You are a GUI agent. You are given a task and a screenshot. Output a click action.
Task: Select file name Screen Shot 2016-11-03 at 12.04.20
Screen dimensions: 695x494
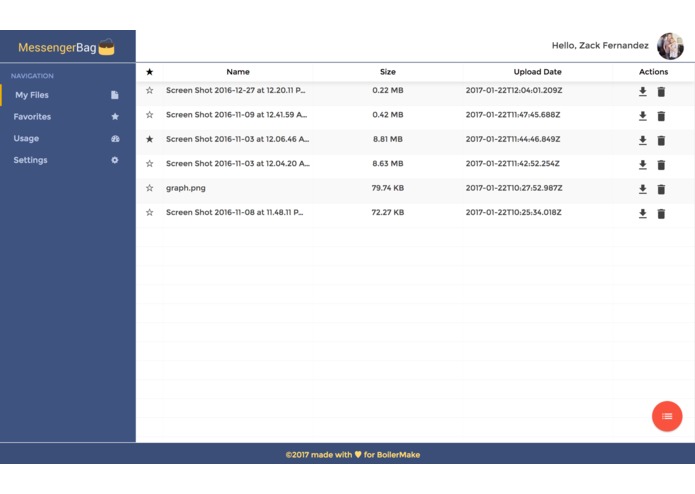tap(238, 163)
